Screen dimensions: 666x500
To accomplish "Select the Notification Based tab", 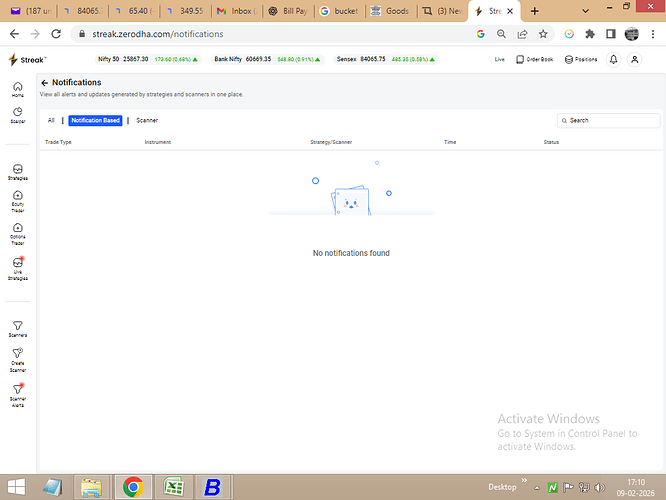I will [x=95, y=120].
